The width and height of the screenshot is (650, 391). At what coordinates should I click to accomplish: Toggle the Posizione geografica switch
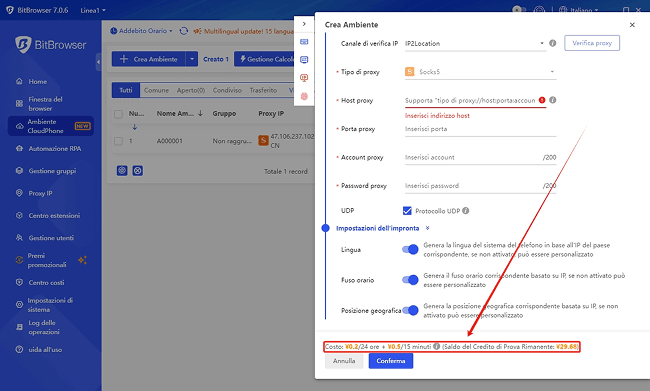pos(410,310)
